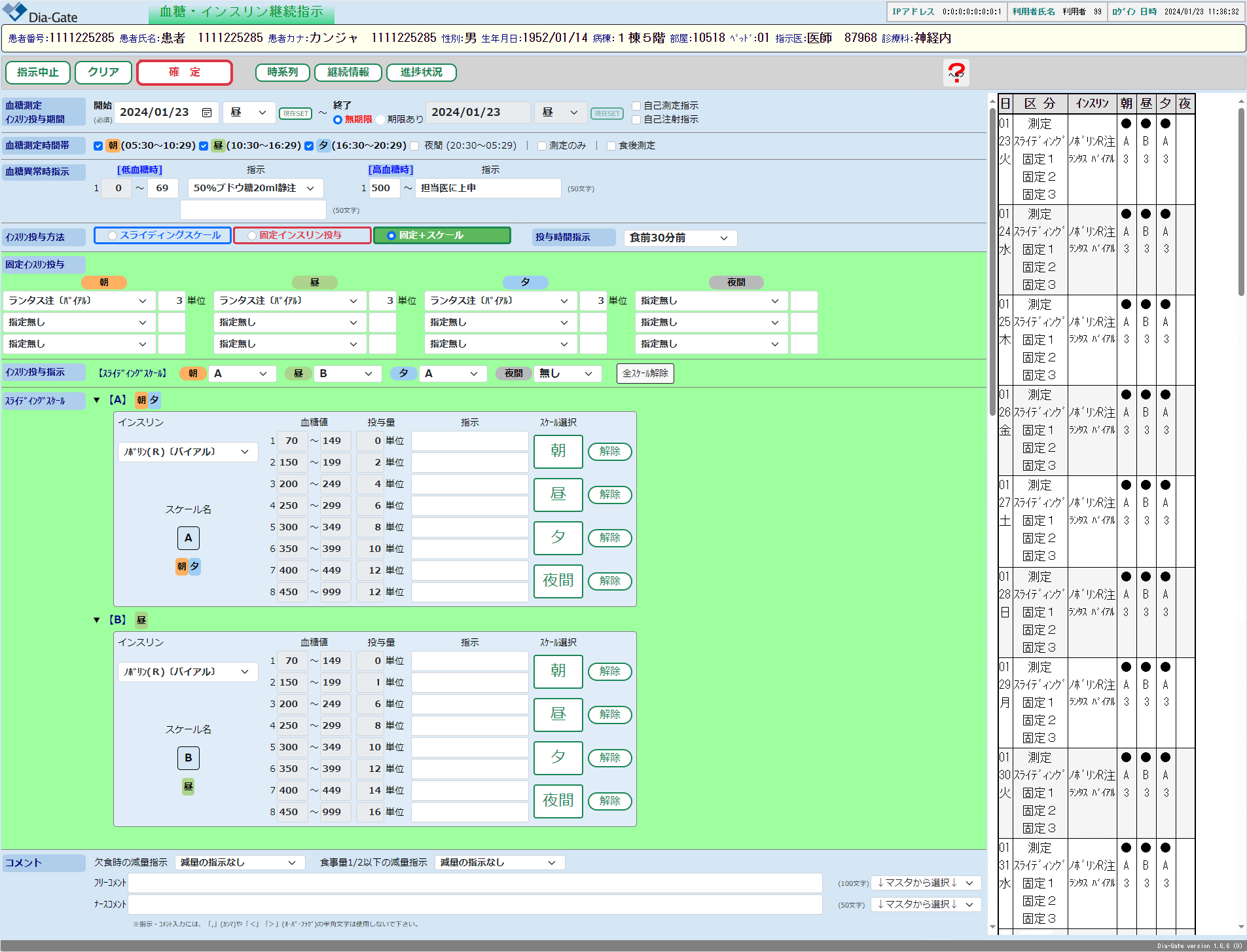Click the scale name A box

click(x=189, y=538)
